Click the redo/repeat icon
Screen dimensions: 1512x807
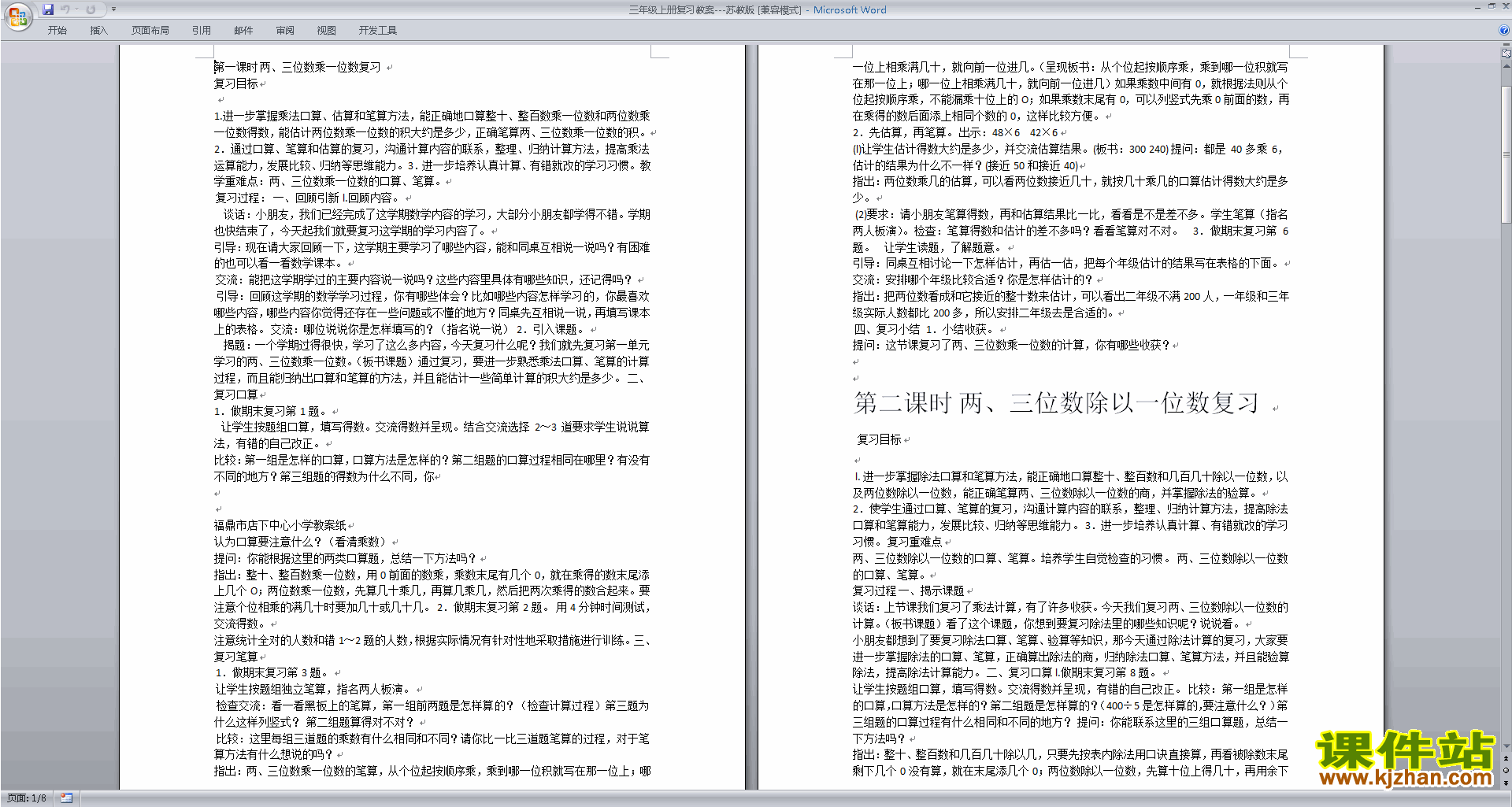(91, 9)
